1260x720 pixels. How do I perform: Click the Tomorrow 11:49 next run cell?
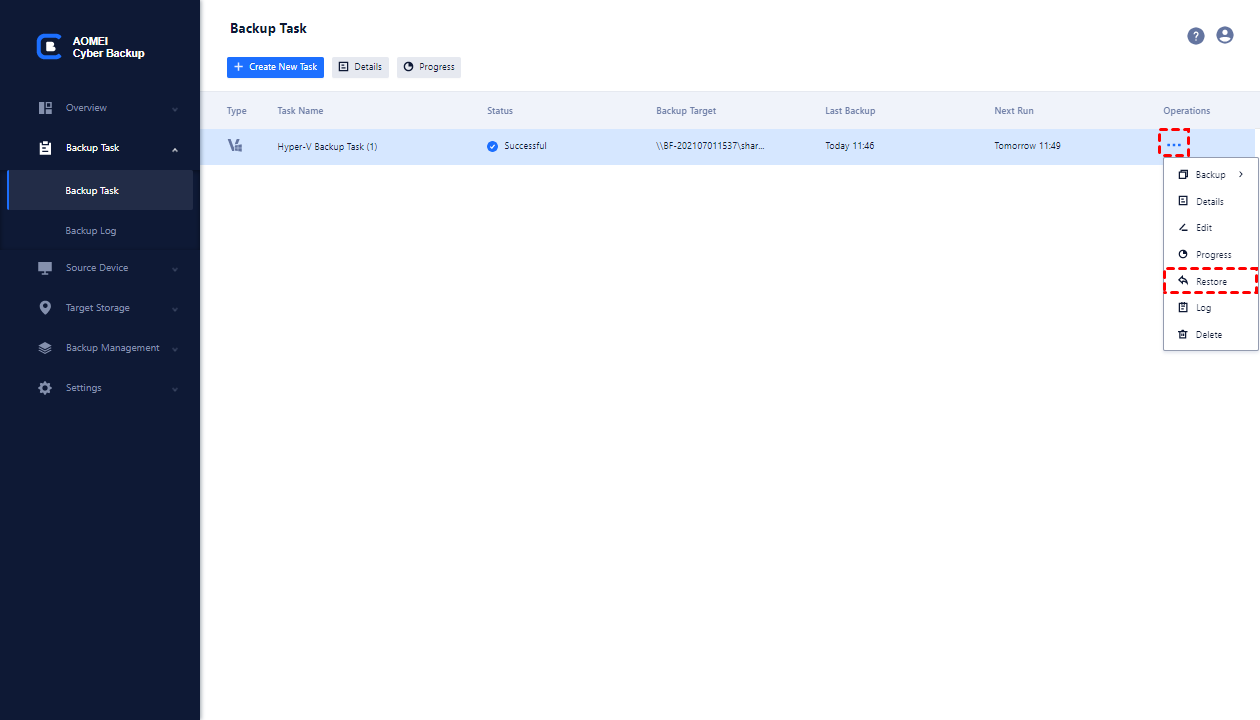(x=1027, y=146)
